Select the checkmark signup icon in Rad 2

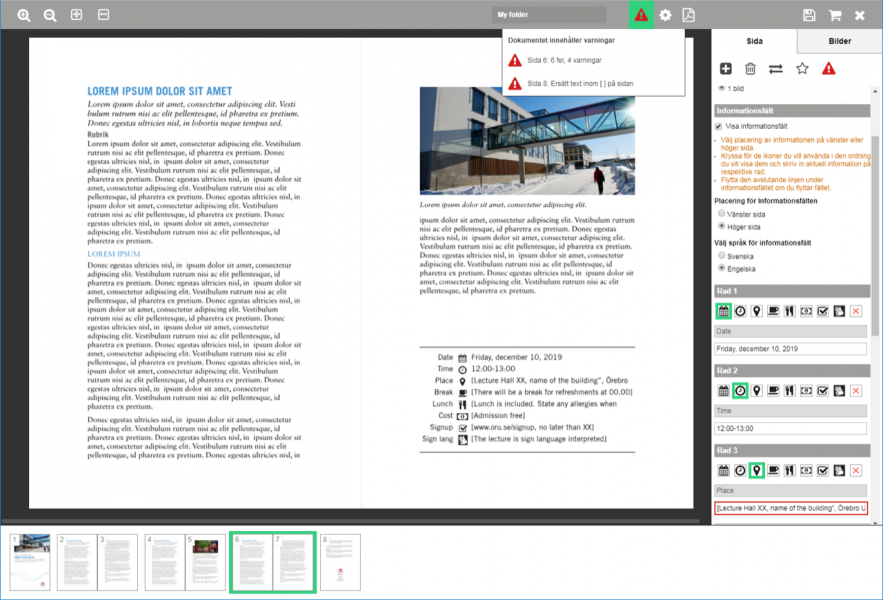click(x=823, y=390)
